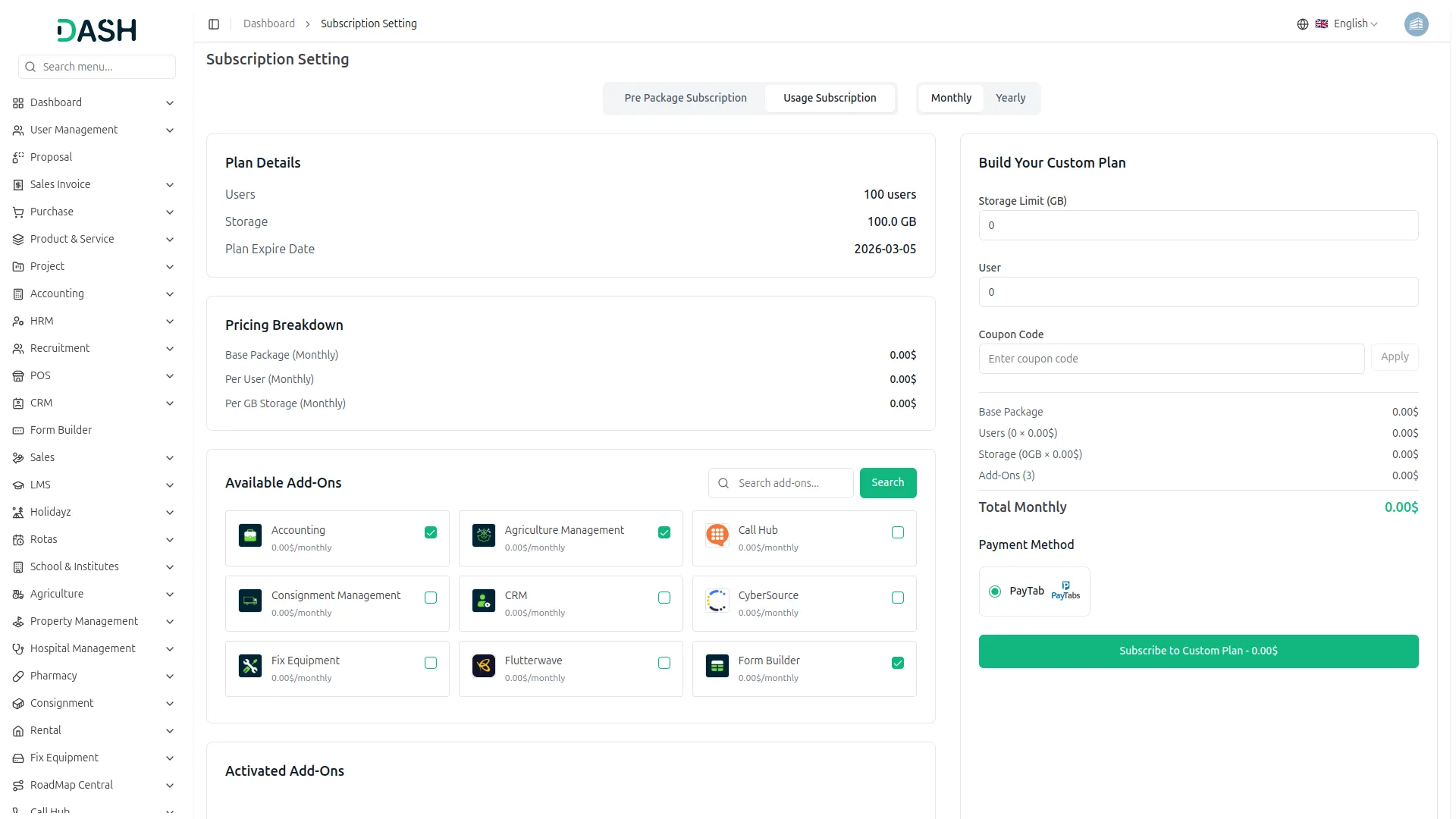Expand the Hospital Management chevron
Viewport: 1456px width, 819px height.
coord(170,649)
